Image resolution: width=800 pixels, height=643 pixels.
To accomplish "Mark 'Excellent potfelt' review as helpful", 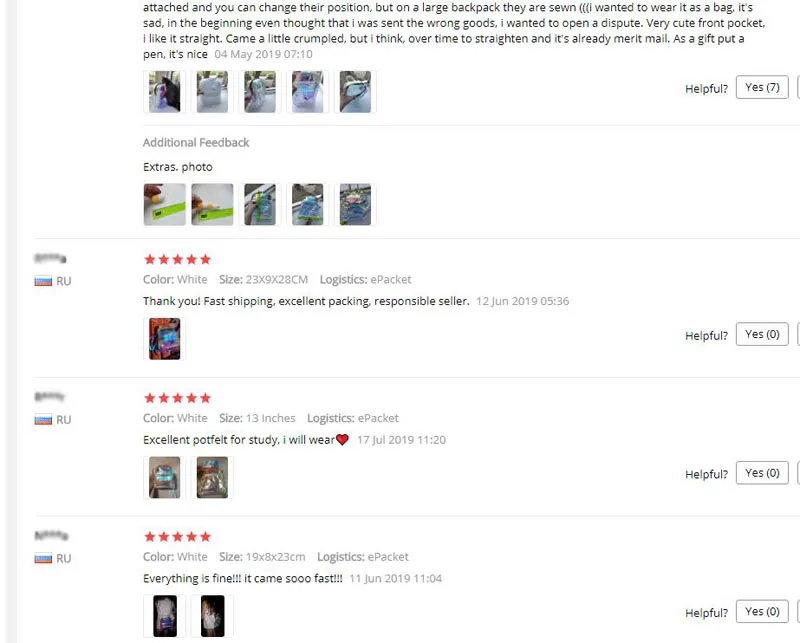I will click(762, 473).
